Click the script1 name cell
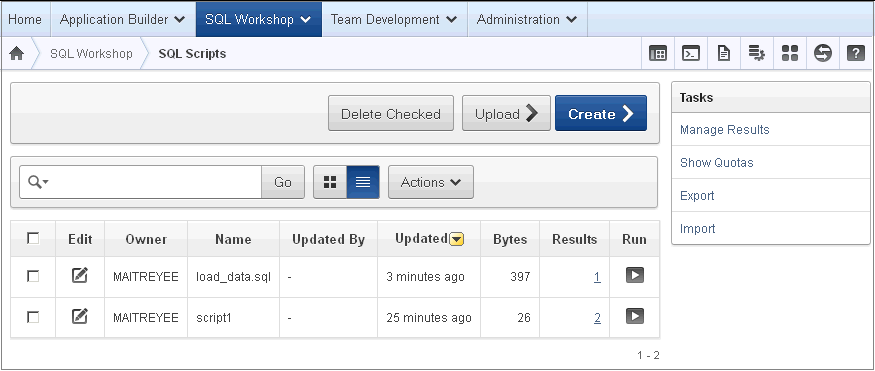The width and height of the screenshot is (875, 371). 213,318
